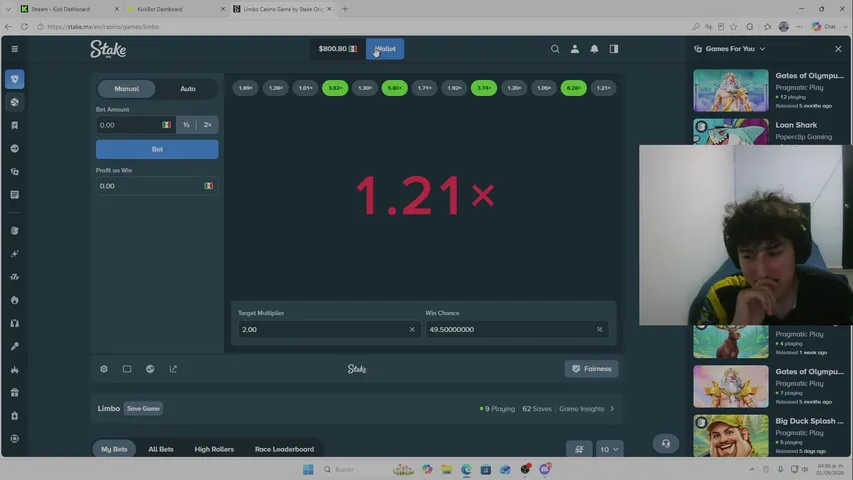Image resolution: width=853 pixels, height=480 pixels.
Task: Open the notifications bell
Action: [594, 49]
